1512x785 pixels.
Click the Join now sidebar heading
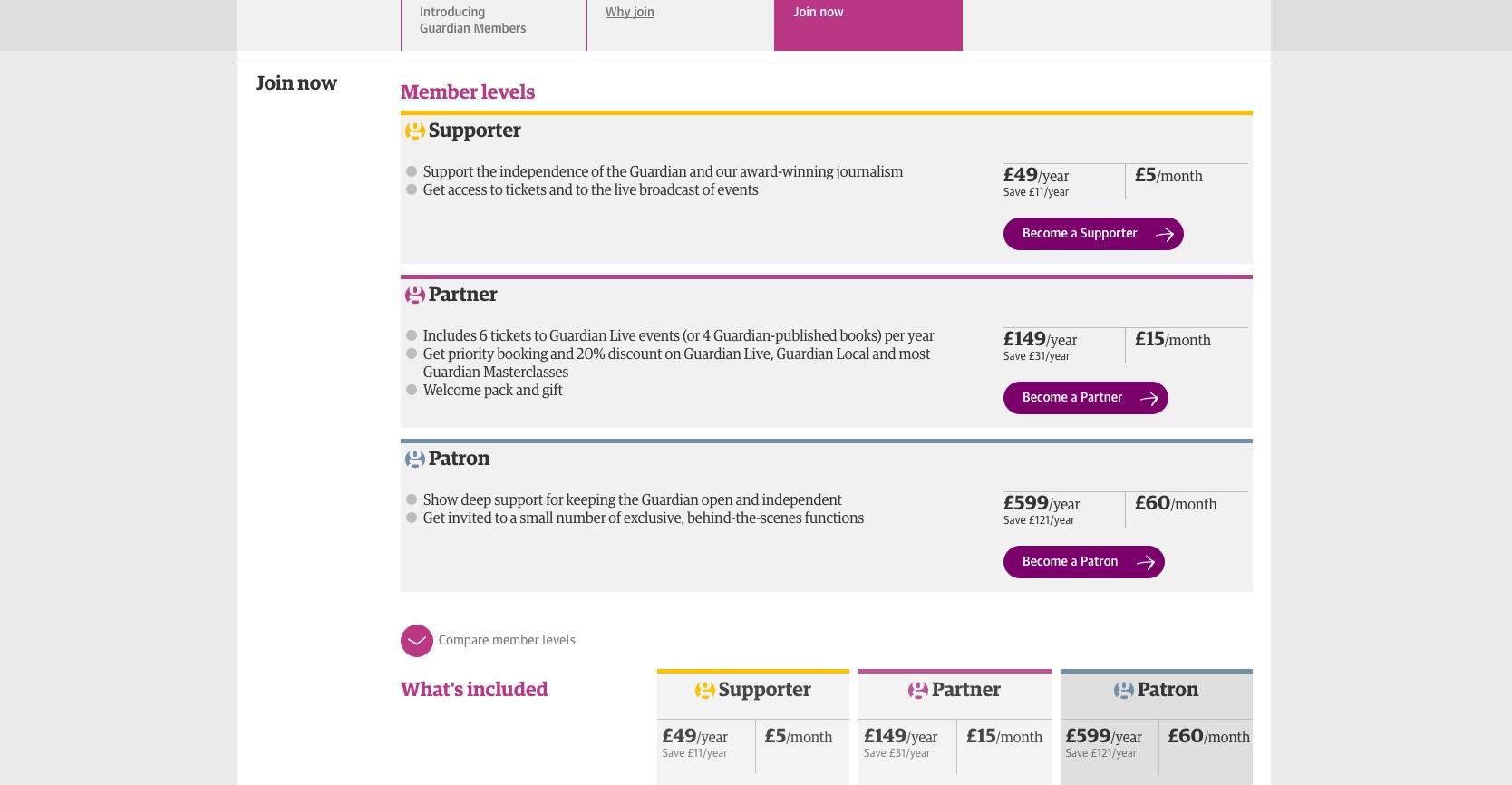pyautogui.click(x=296, y=82)
